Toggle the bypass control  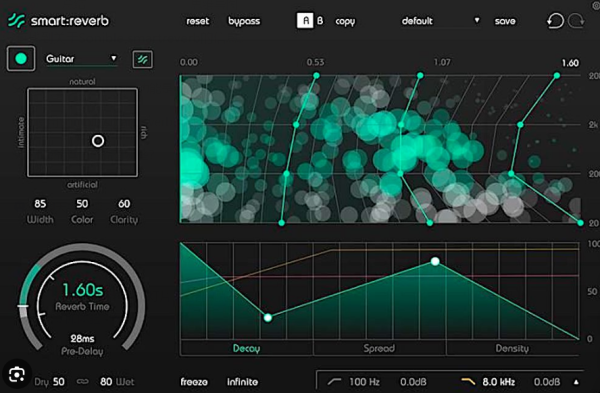pyautogui.click(x=244, y=21)
